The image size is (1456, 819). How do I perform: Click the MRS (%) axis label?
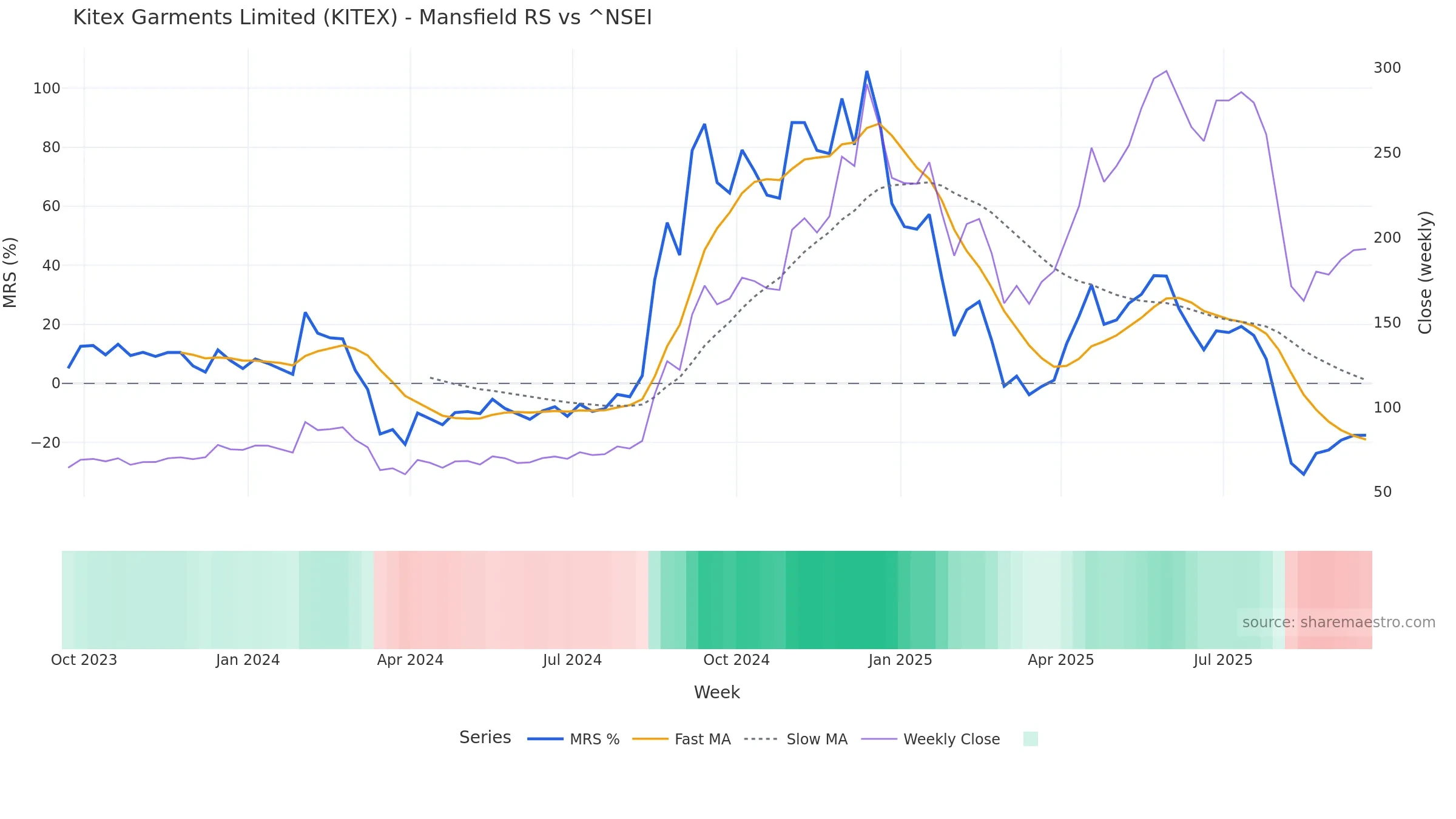coord(10,272)
